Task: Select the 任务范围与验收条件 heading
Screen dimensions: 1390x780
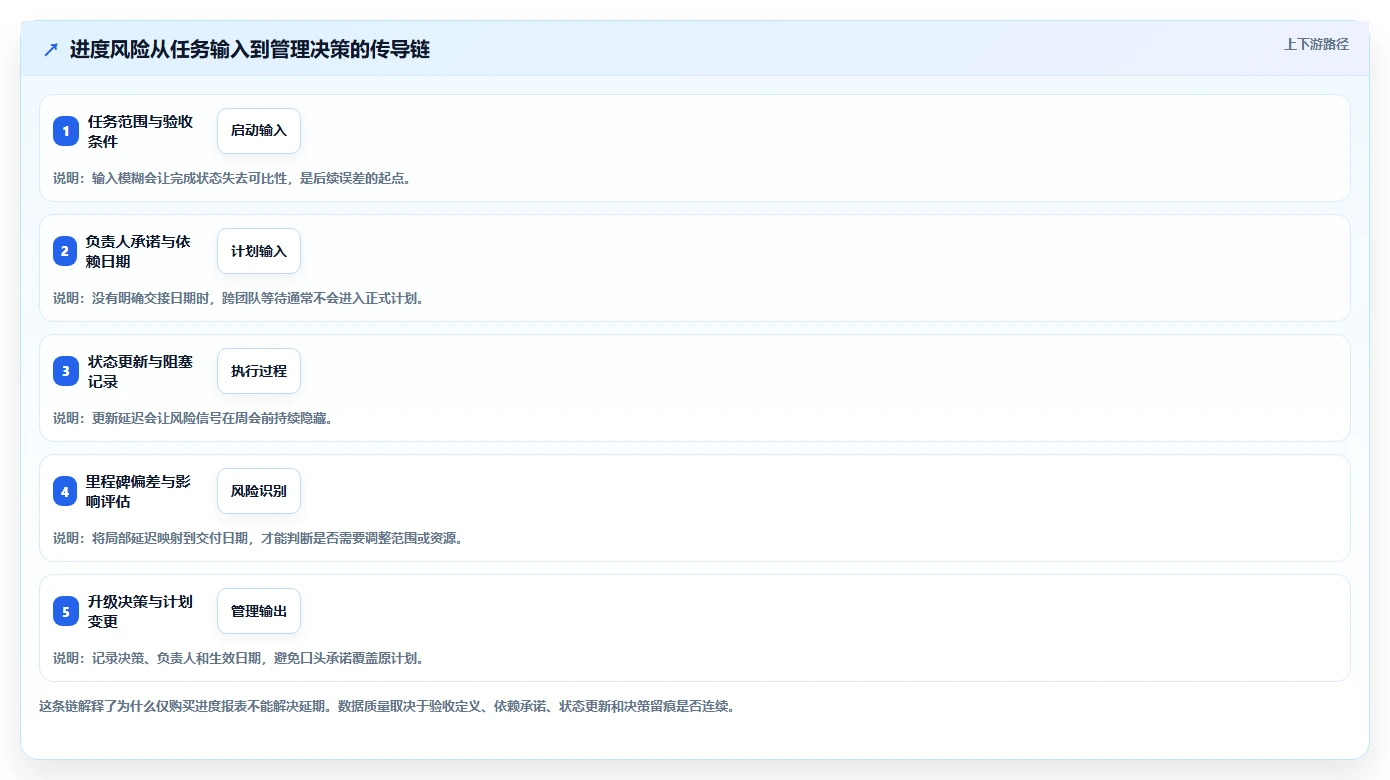Action: click(140, 131)
